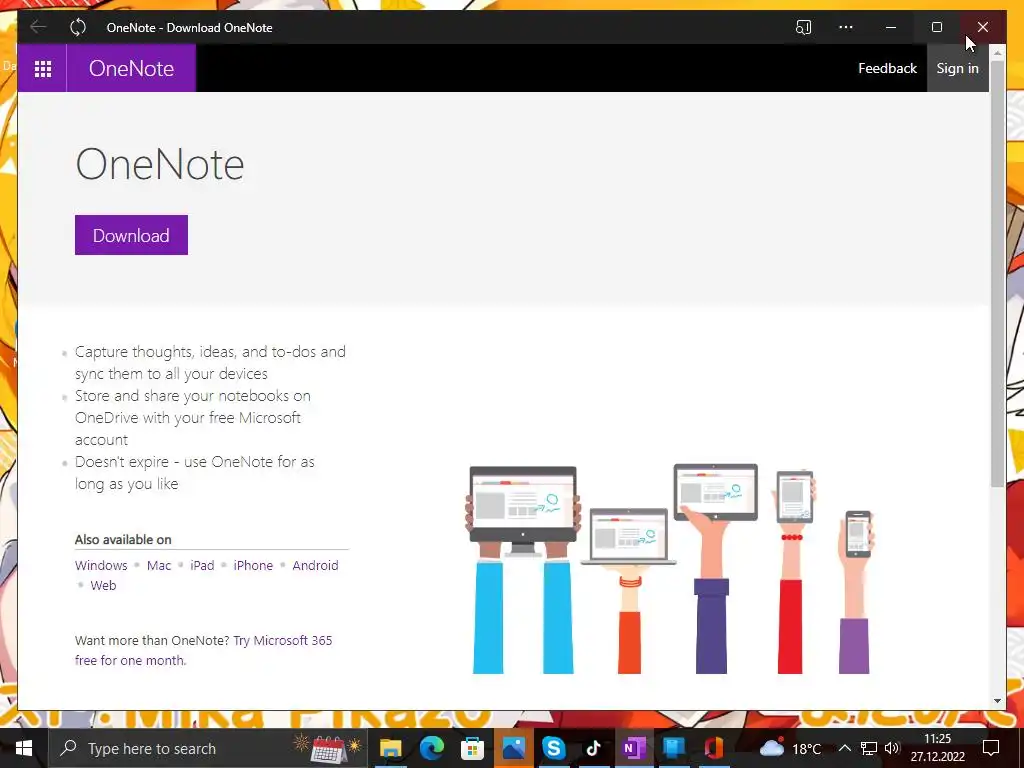Click the calendar fireworks search highlight icon

click(327, 748)
